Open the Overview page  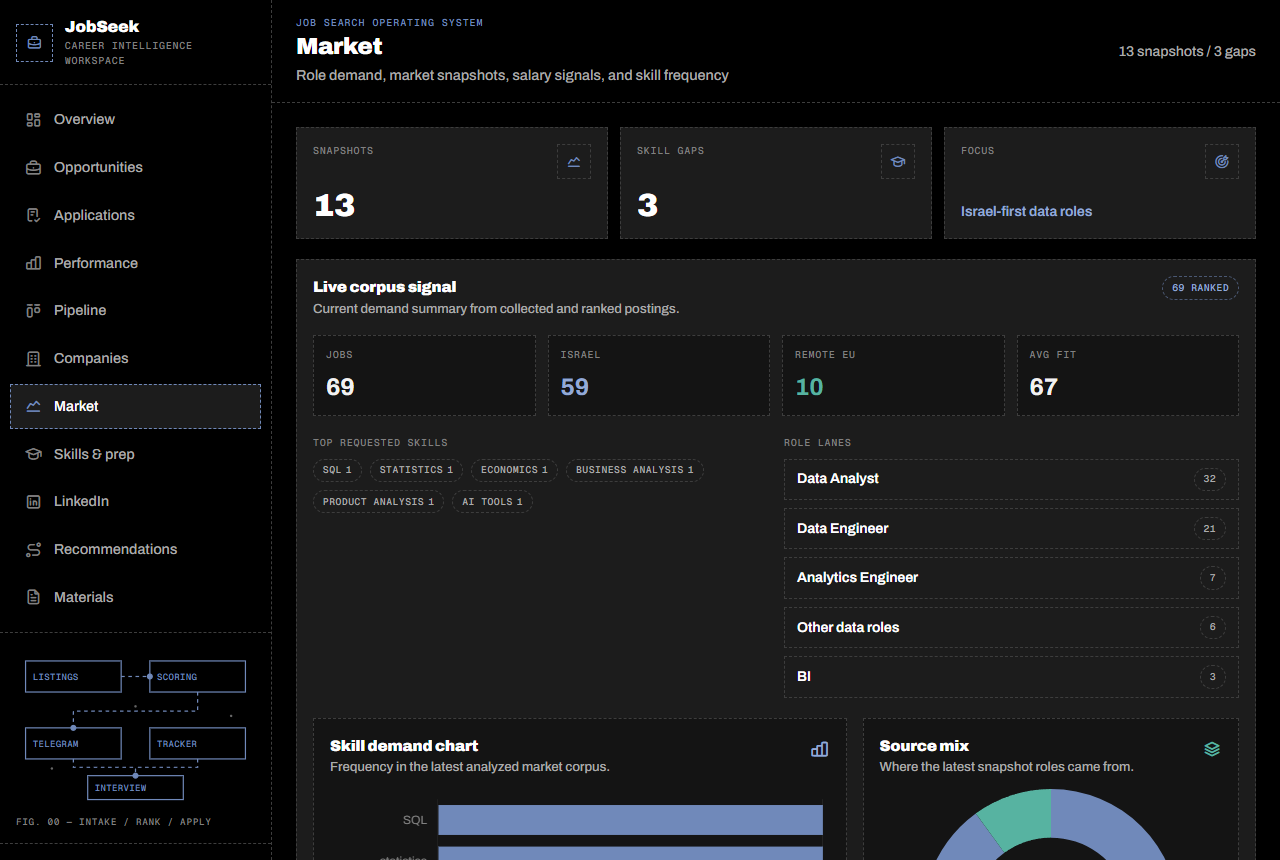click(x=135, y=120)
